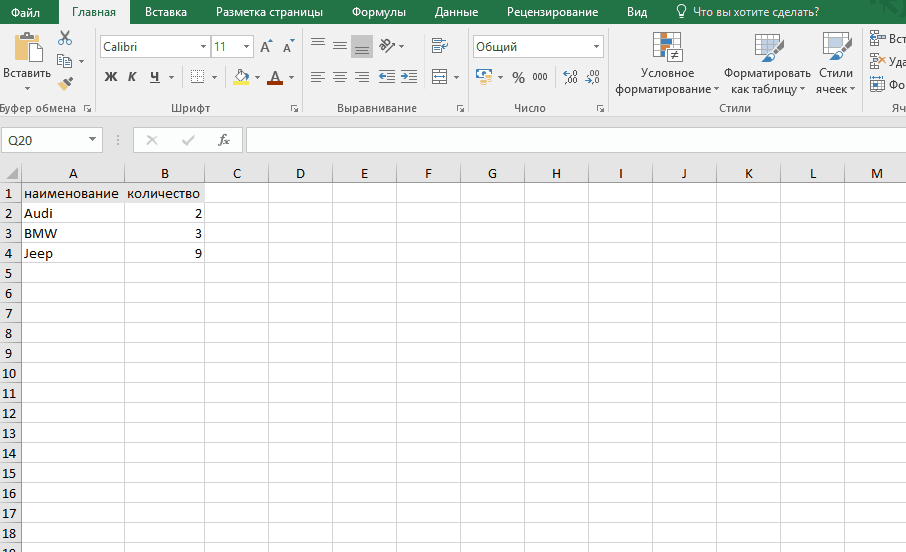
Task: Switch to the Формулы tab
Action: pos(379,12)
